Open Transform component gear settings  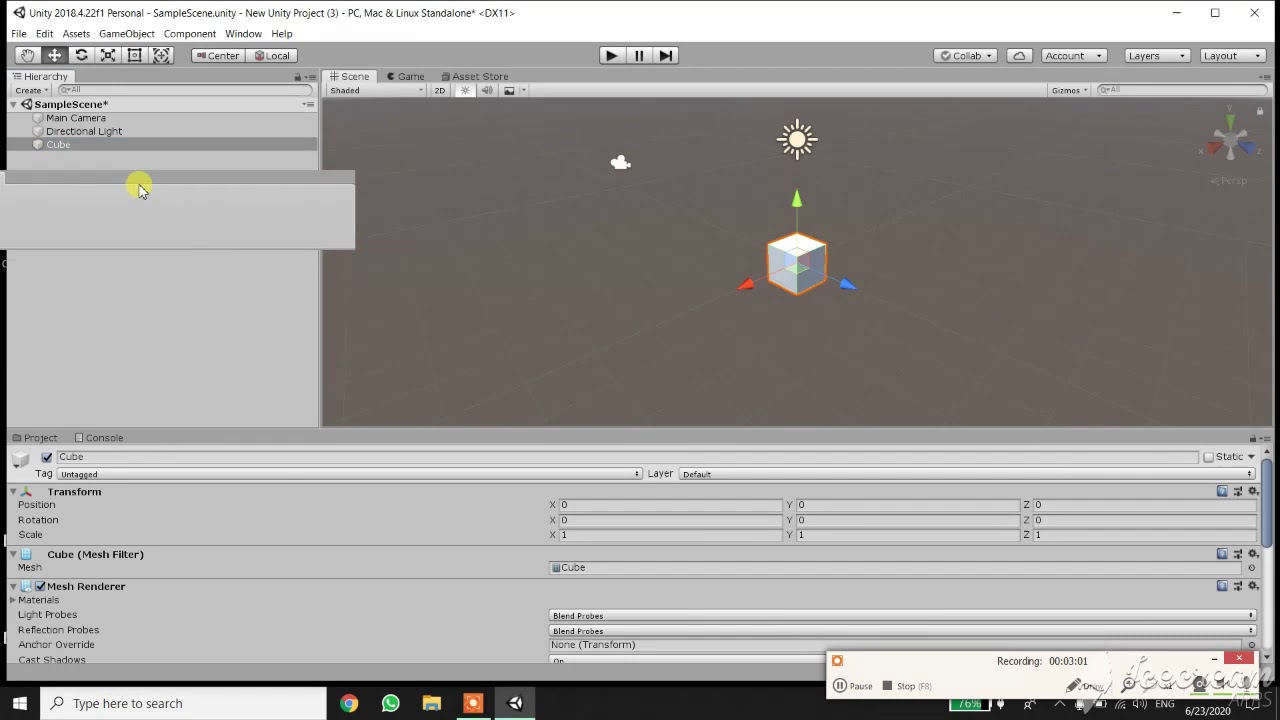click(1252, 491)
